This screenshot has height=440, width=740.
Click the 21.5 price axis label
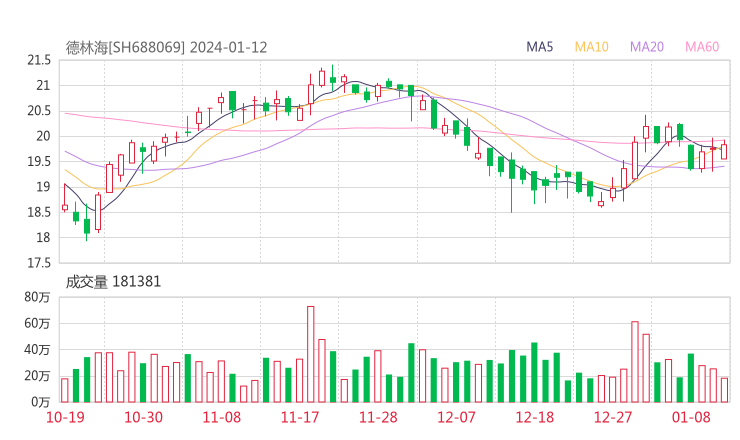(39, 60)
